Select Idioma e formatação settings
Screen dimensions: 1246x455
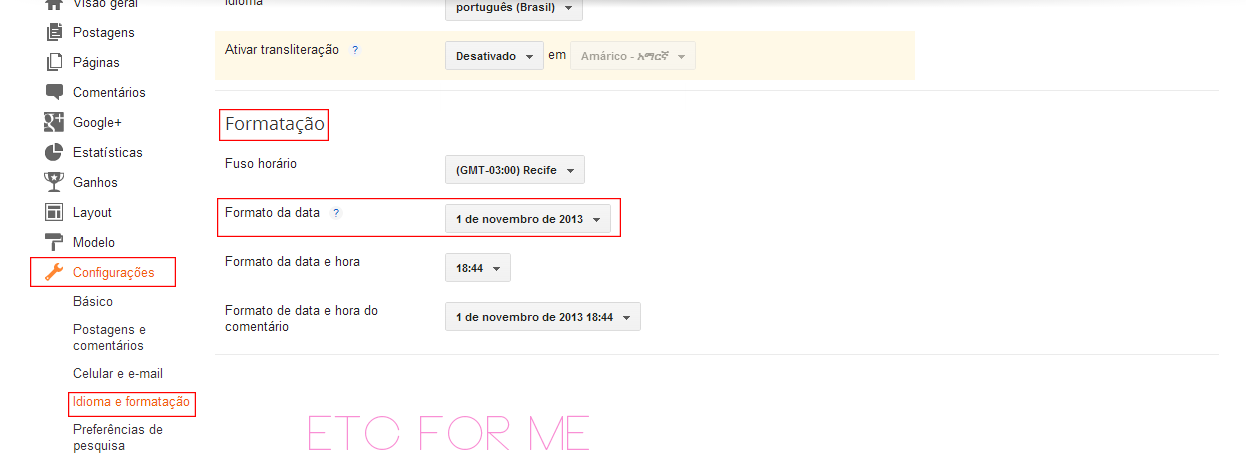click(x=131, y=402)
